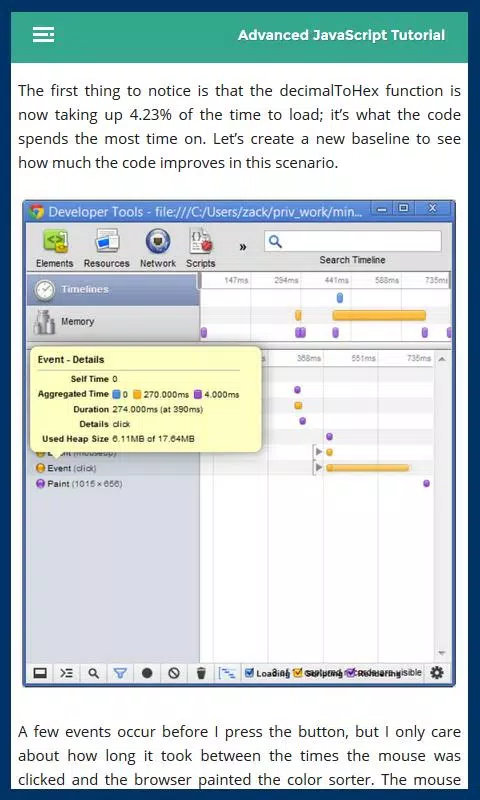Toggle the Scripting checkbox
The width and height of the screenshot is (480, 800).
(x=298, y=672)
